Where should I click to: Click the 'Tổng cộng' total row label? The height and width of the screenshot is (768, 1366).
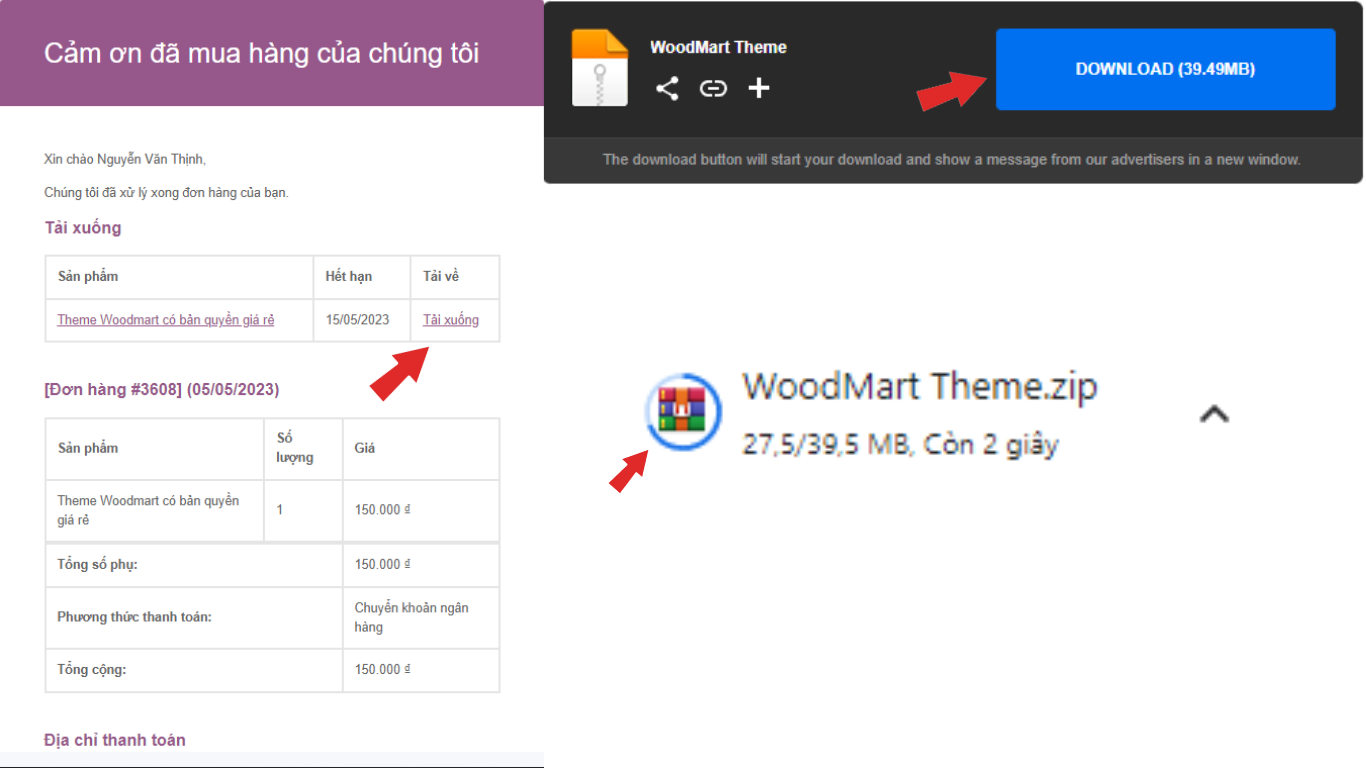(92, 669)
